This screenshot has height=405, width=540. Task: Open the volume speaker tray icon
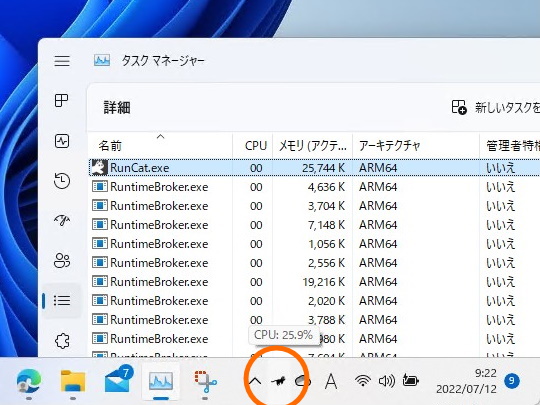(x=386, y=381)
